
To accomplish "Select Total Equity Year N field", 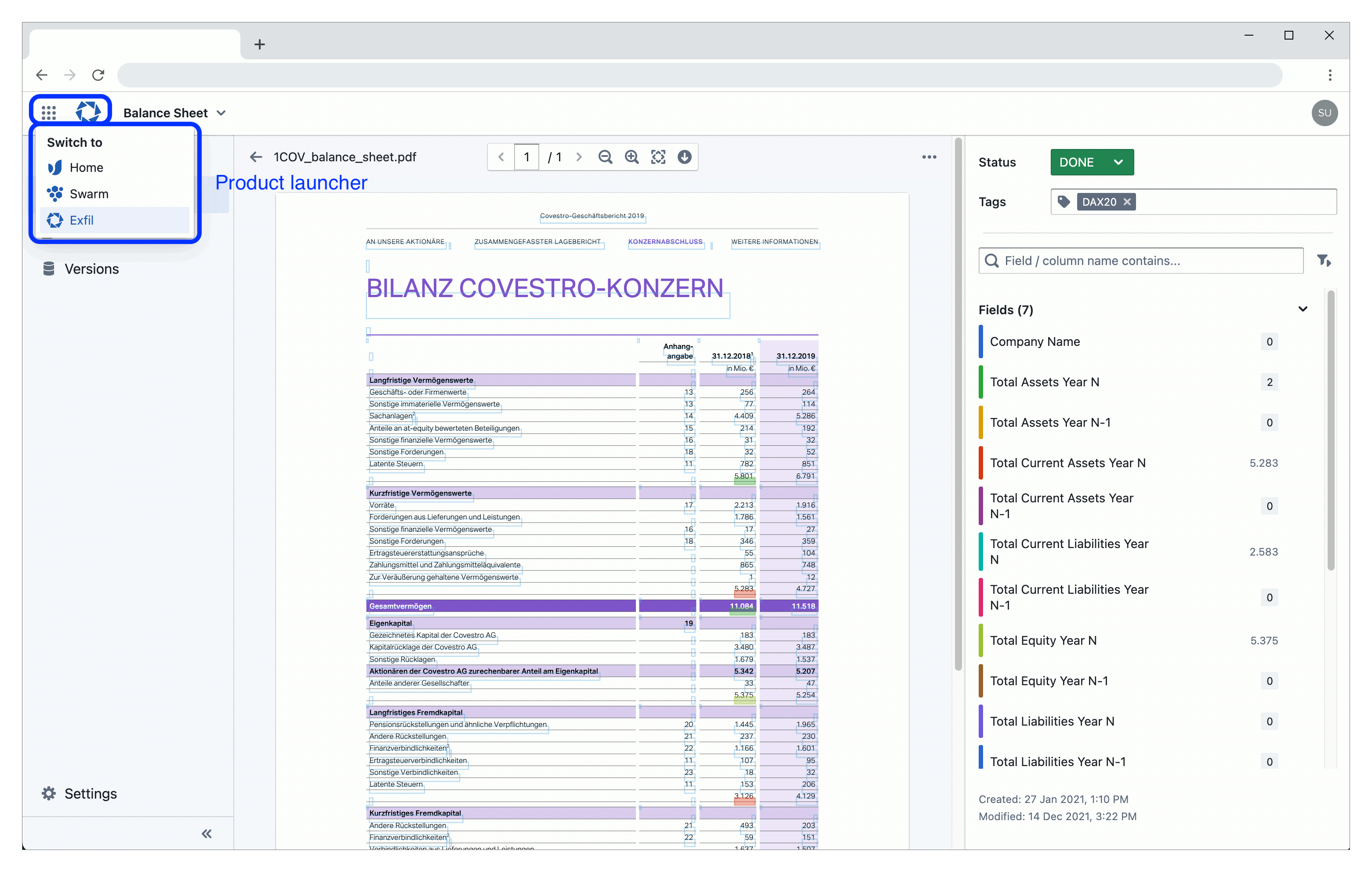I will pos(1128,641).
